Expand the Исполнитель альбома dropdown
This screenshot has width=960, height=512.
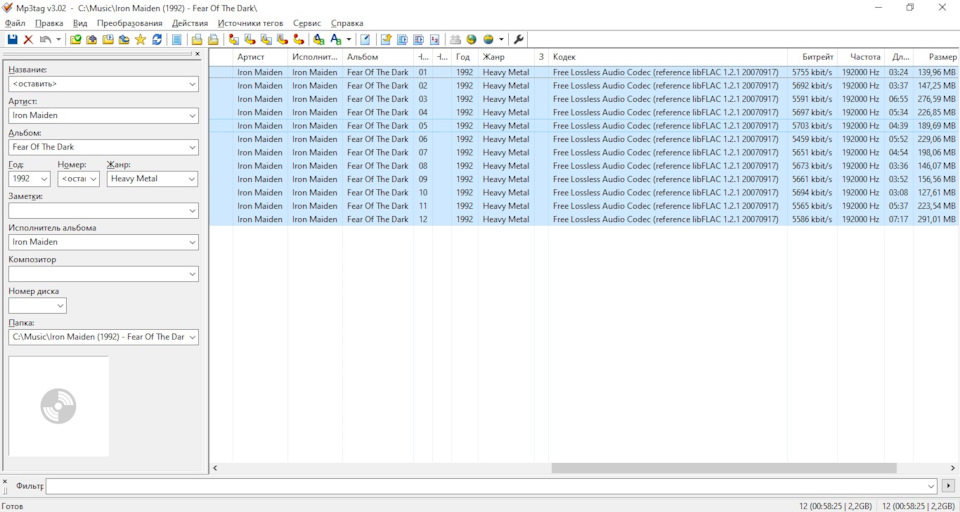click(x=193, y=242)
